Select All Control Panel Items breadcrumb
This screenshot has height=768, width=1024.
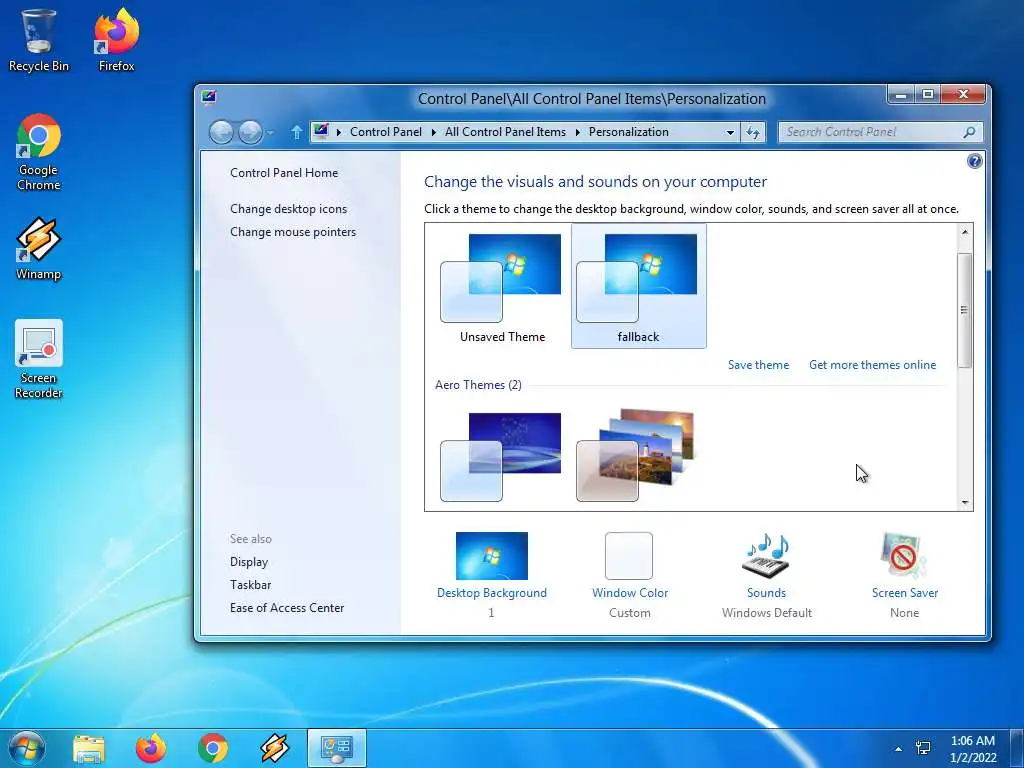pos(505,132)
